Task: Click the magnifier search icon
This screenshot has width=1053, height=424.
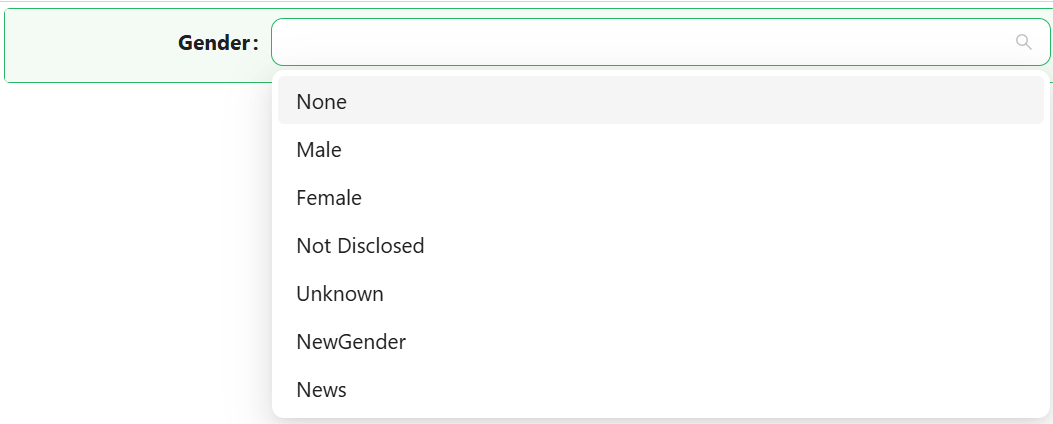Action: pyautogui.click(x=1023, y=42)
